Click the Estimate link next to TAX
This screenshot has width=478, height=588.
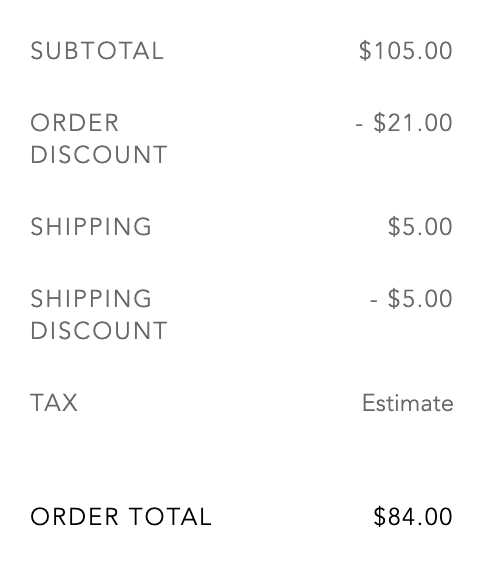click(x=408, y=403)
